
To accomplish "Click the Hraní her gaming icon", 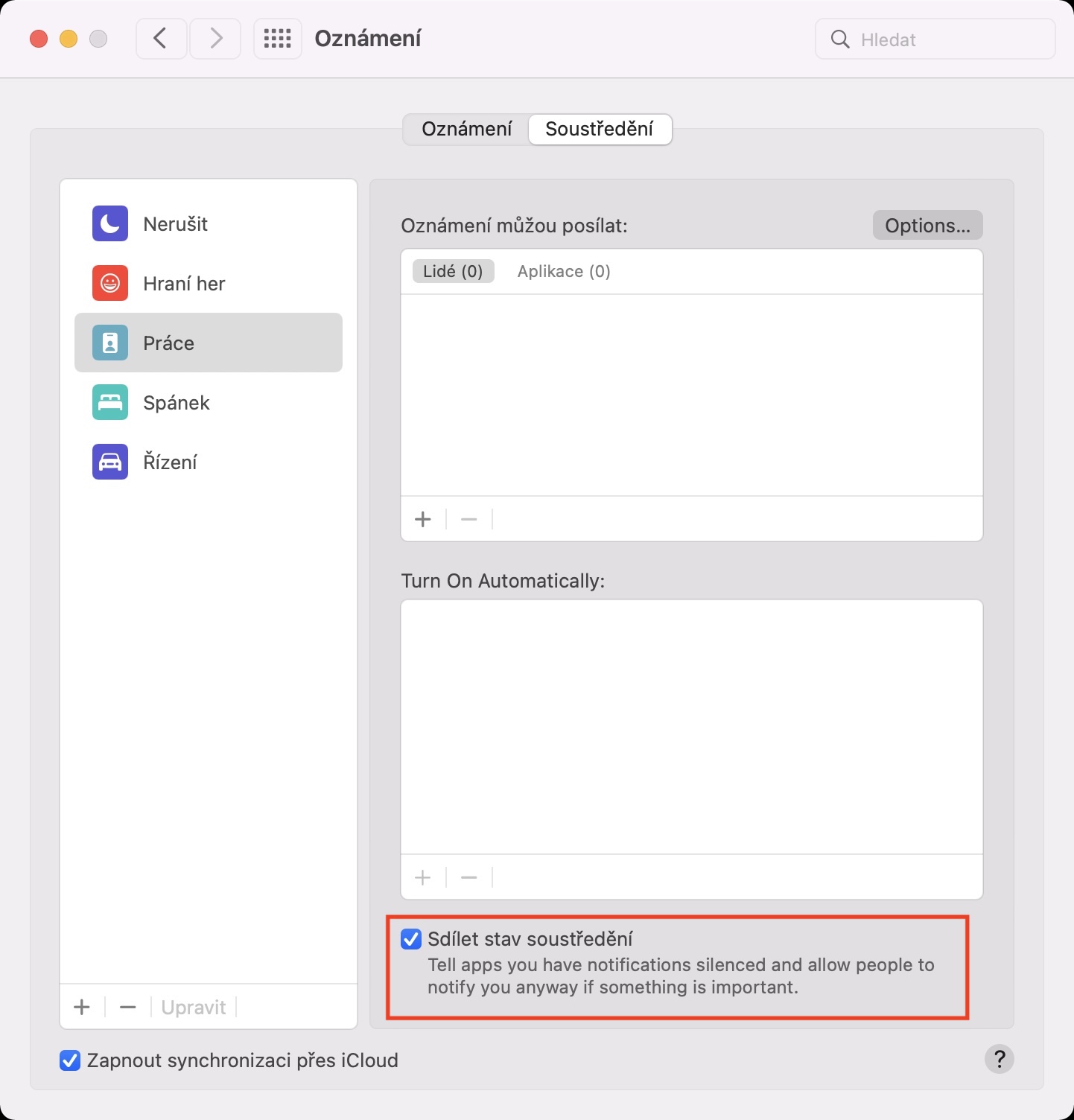I will point(110,283).
